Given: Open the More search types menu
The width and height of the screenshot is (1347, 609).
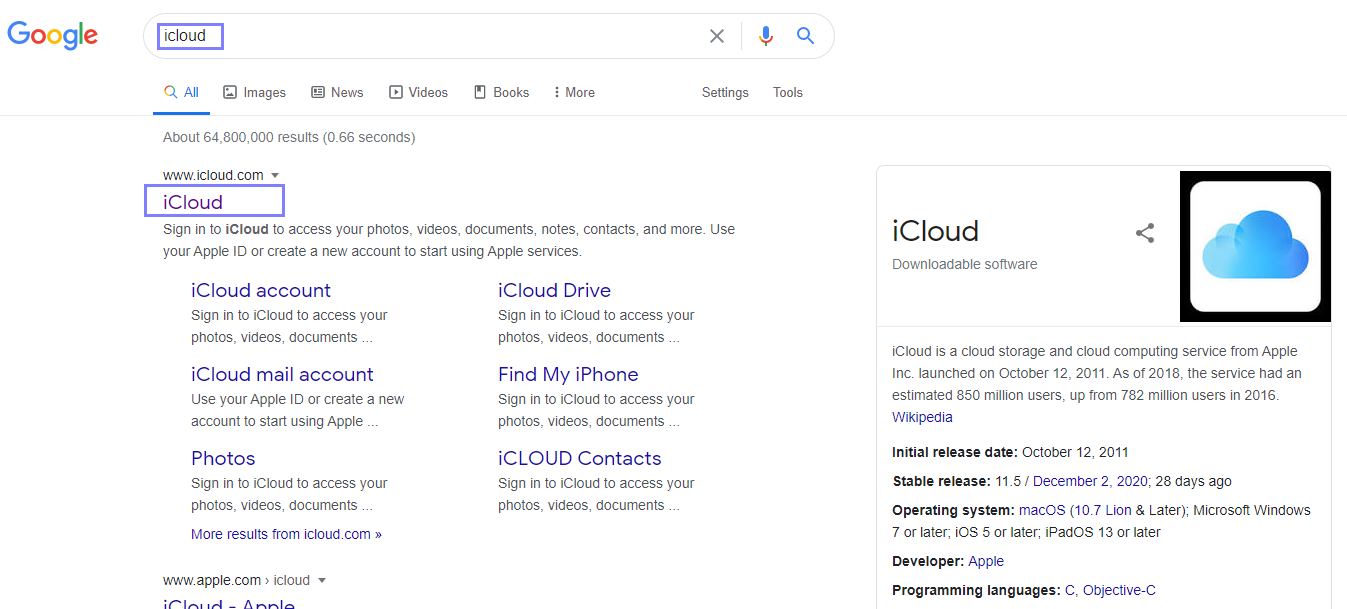Looking at the screenshot, I should click(x=574, y=92).
